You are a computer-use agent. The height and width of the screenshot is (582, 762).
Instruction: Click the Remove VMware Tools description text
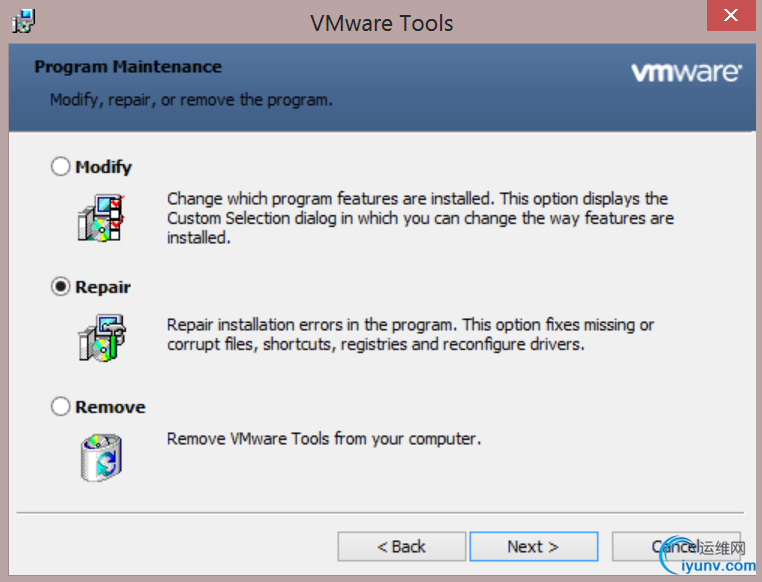324,438
